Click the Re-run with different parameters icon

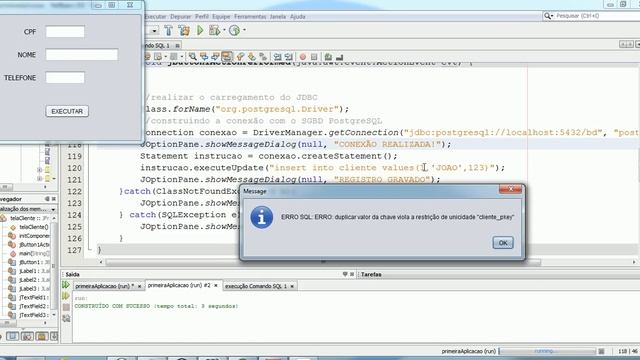pyautogui.click(x=66, y=296)
